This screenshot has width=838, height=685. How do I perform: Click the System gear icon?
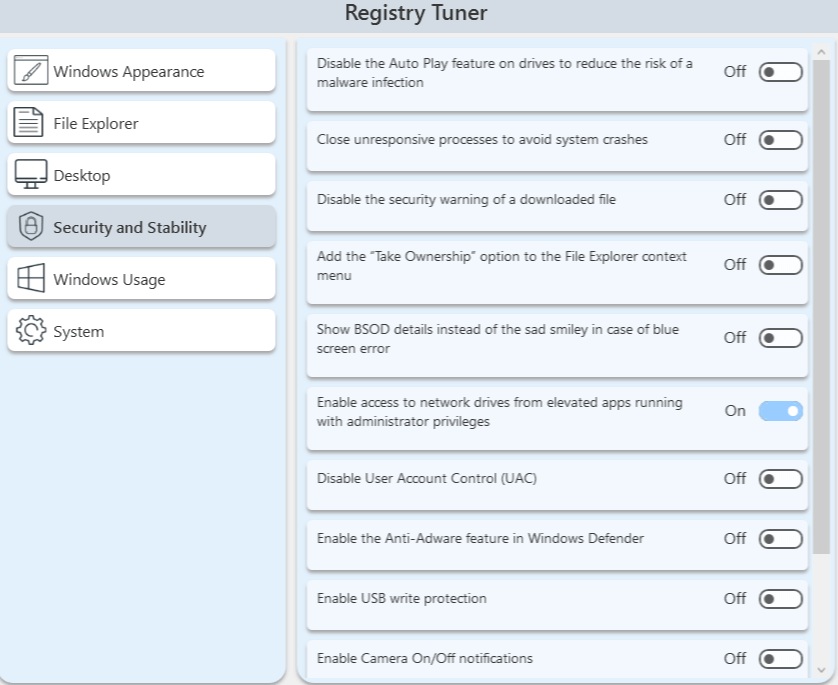(31, 331)
